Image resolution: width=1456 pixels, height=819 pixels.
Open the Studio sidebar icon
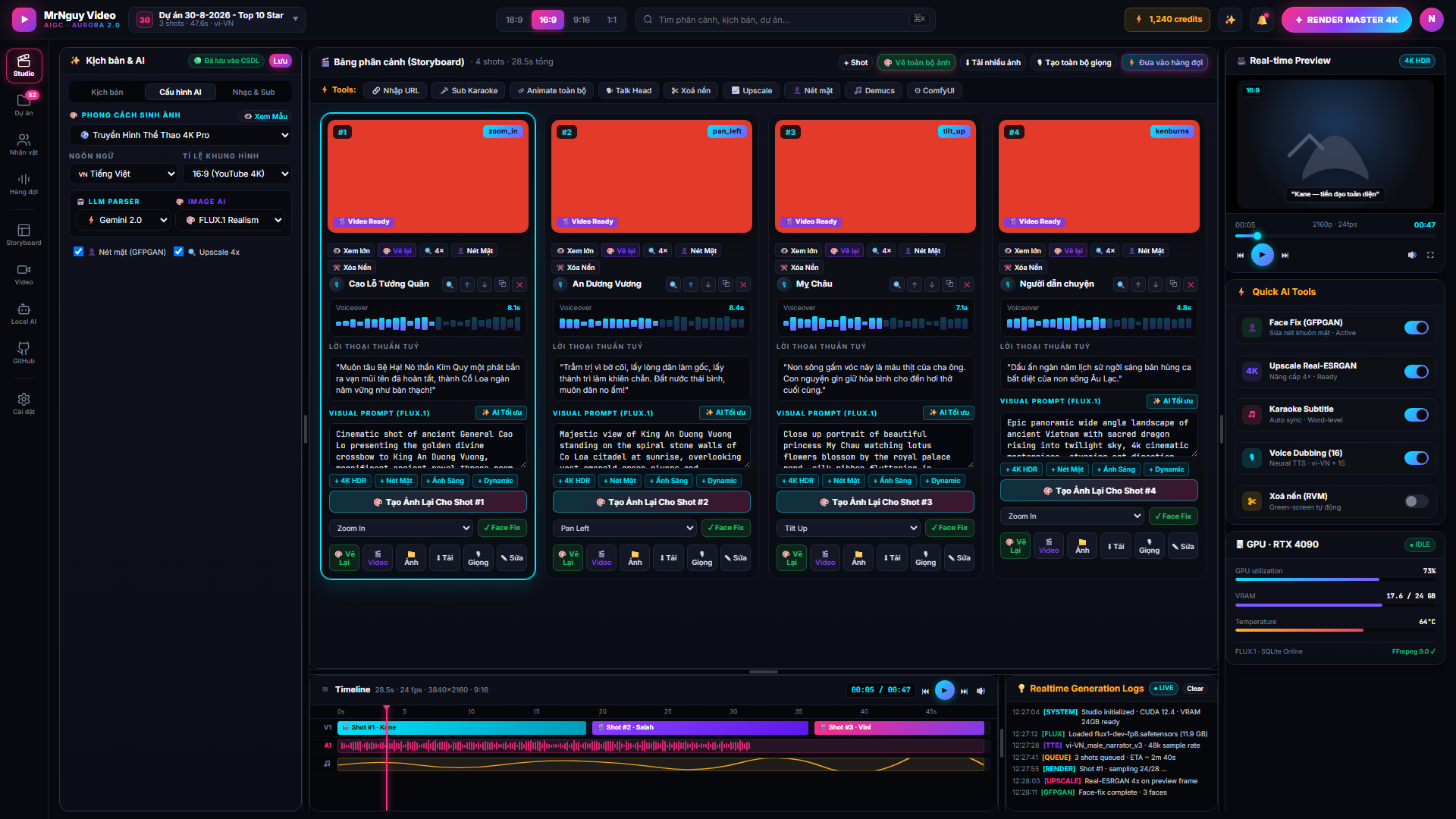(24, 66)
